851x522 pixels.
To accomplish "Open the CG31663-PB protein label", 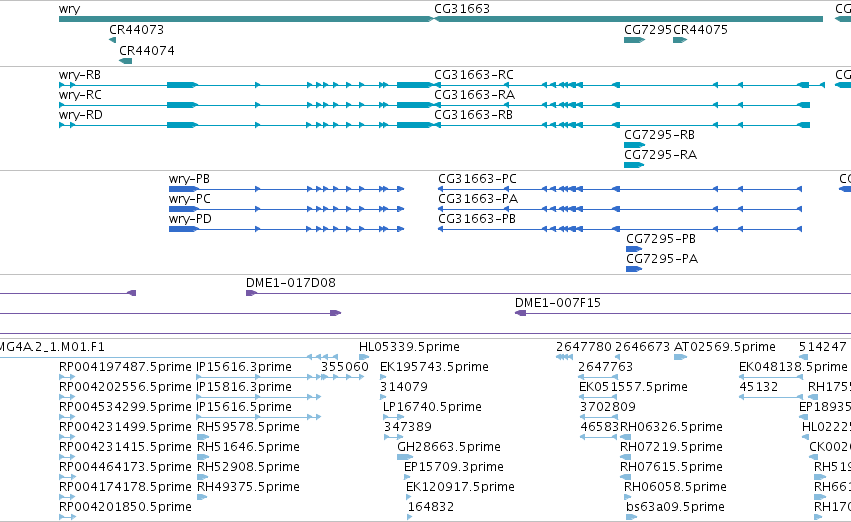I will (x=477, y=219).
